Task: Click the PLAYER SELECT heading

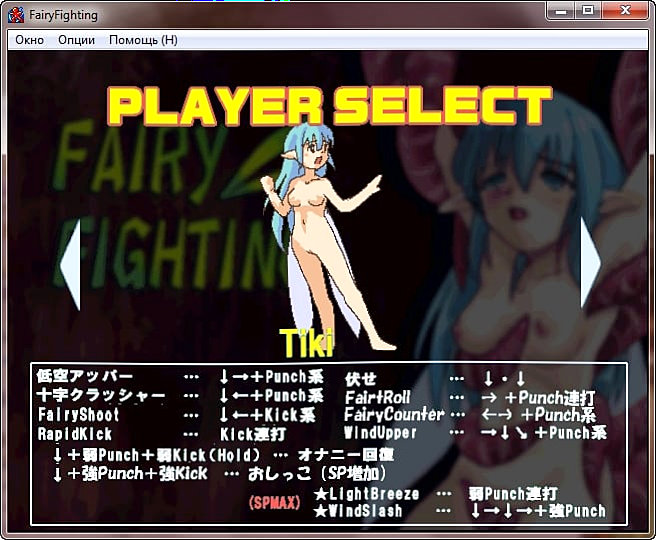Action: point(329,105)
